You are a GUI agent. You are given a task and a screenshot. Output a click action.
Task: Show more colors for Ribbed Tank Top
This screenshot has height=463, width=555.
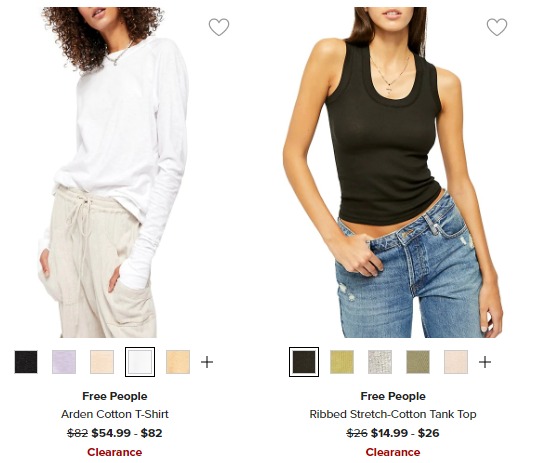coord(485,362)
